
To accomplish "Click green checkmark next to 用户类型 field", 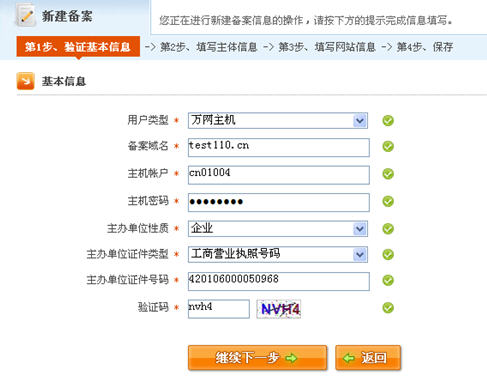I will [x=388, y=120].
